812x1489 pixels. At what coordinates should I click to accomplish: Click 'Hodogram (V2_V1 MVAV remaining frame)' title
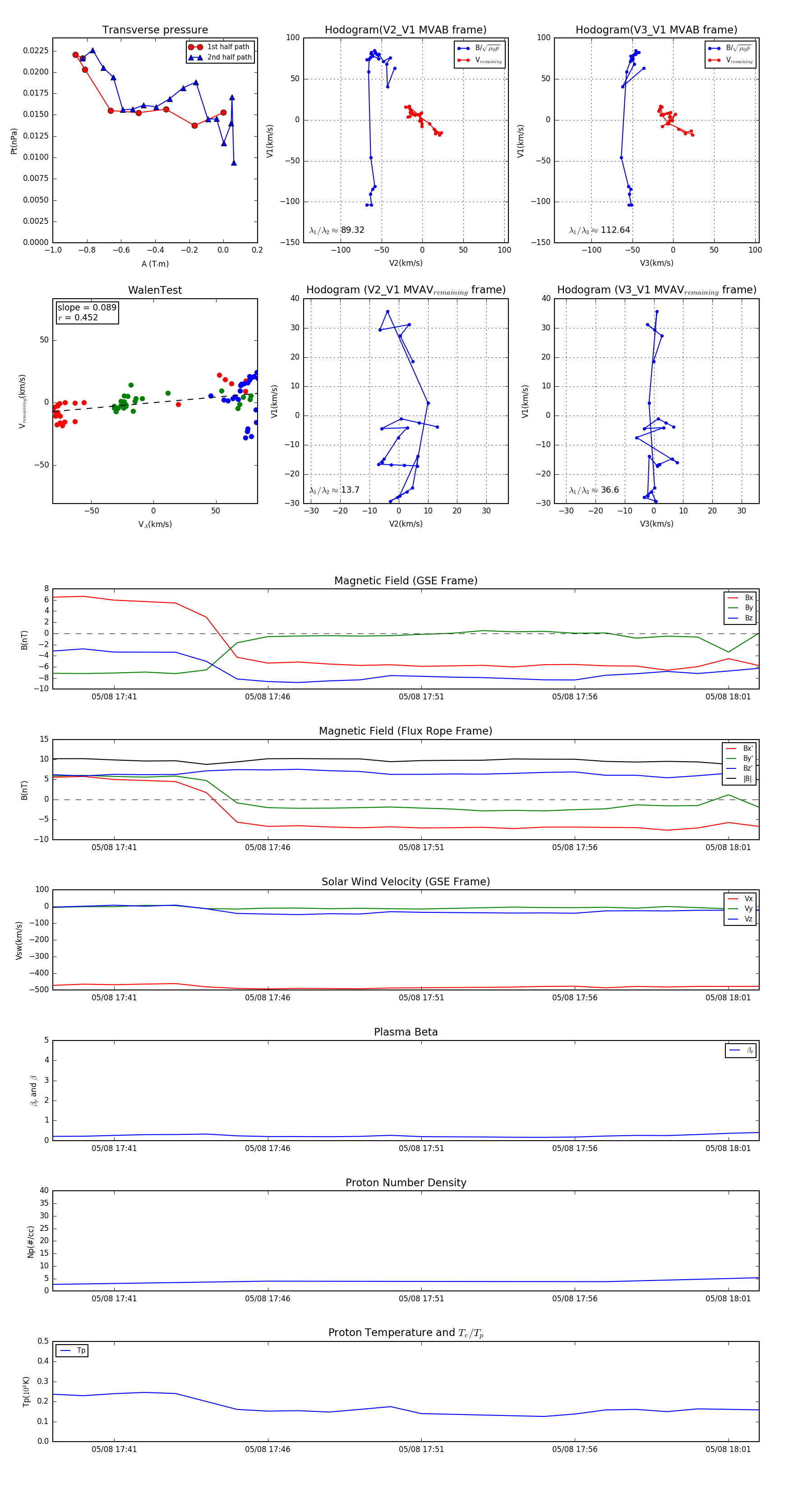[x=406, y=290]
